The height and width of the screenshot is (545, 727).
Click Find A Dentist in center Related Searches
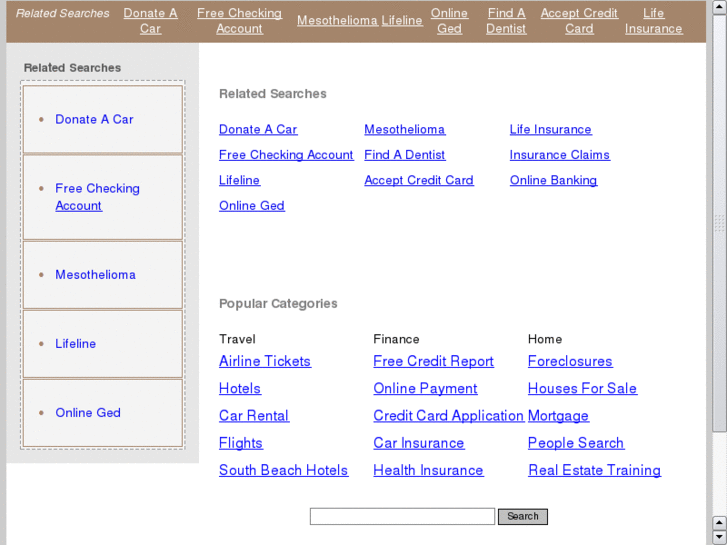(x=405, y=155)
